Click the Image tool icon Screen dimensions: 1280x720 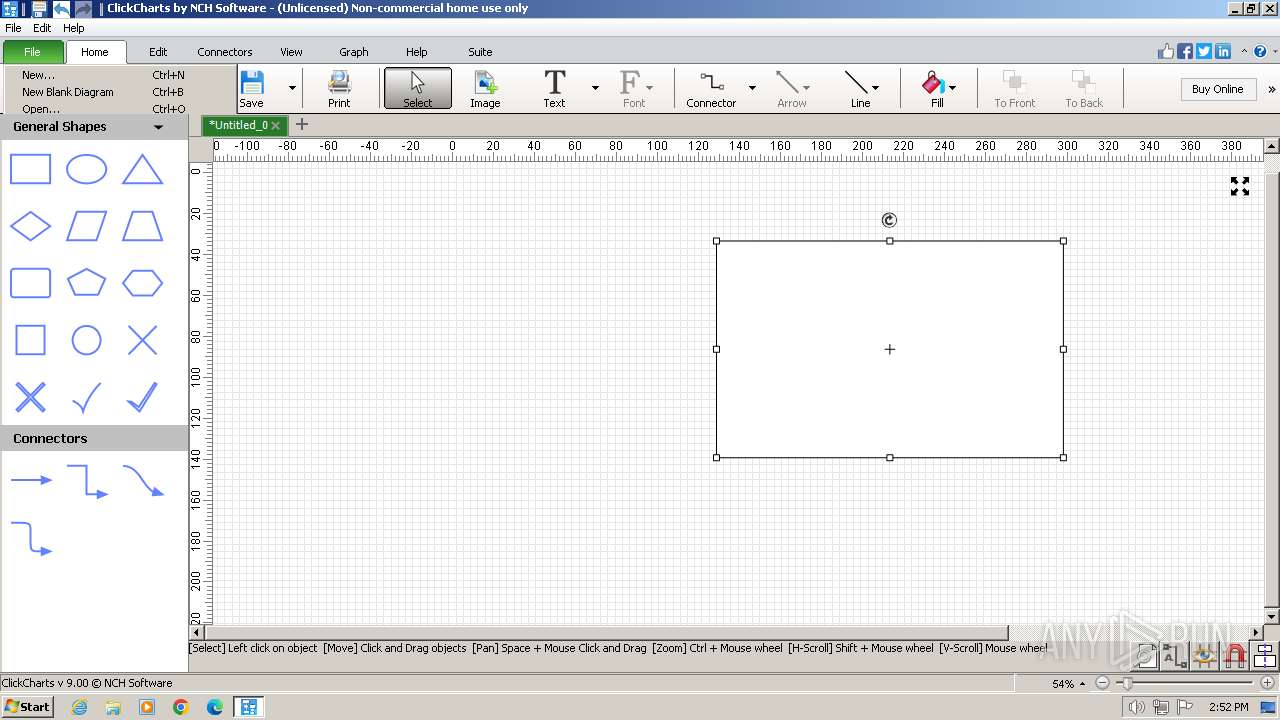coord(485,88)
